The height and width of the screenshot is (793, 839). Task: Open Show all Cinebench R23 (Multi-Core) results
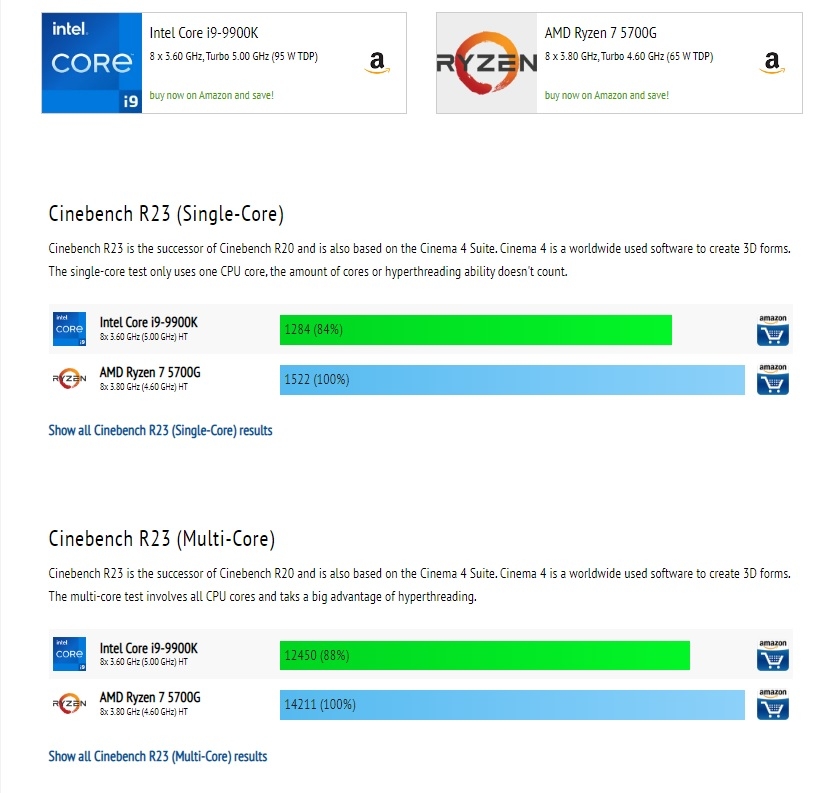coord(158,757)
